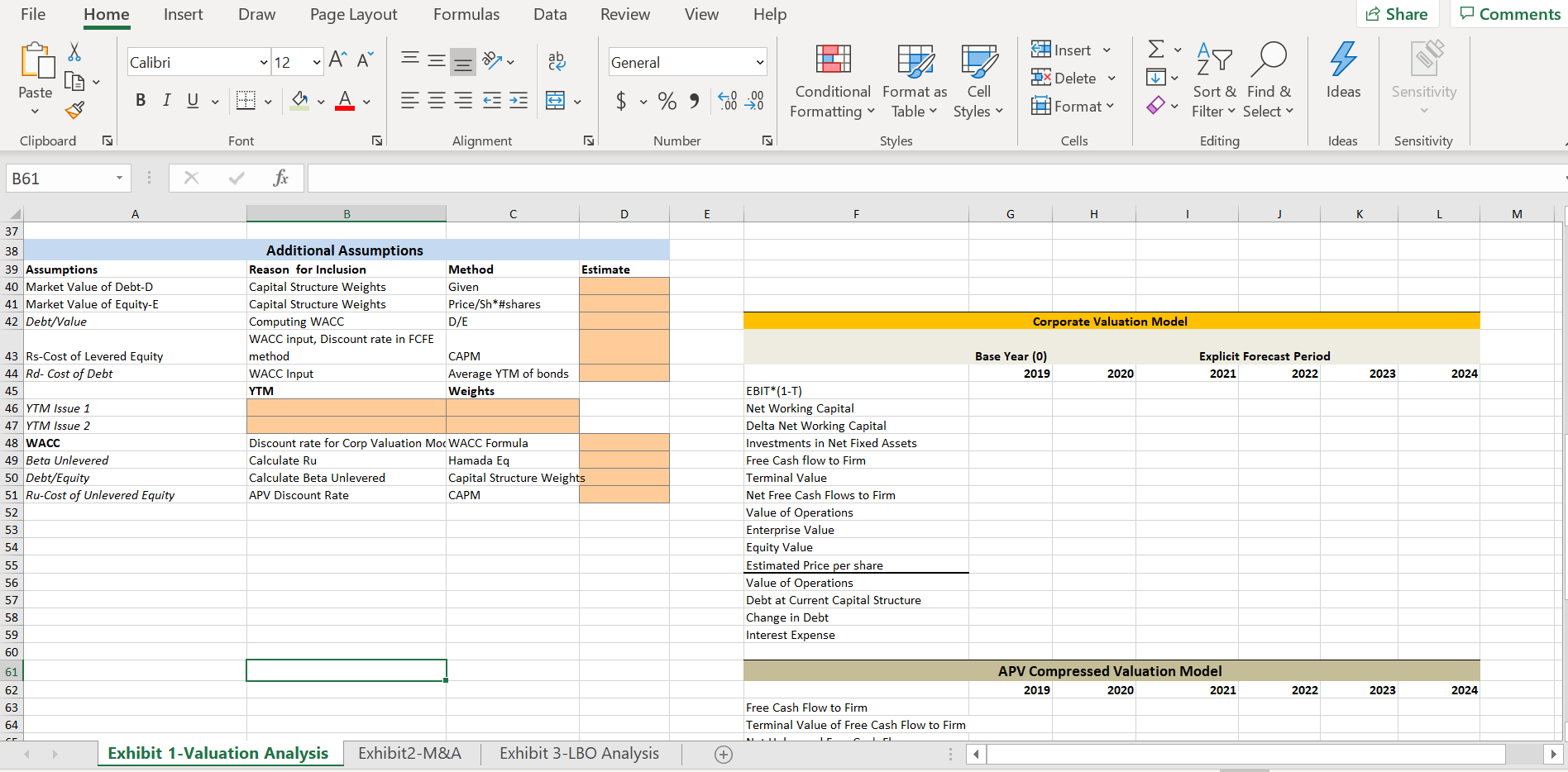Open the Font name dropdown
The width and height of the screenshot is (1568, 772).
[x=264, y=62]
